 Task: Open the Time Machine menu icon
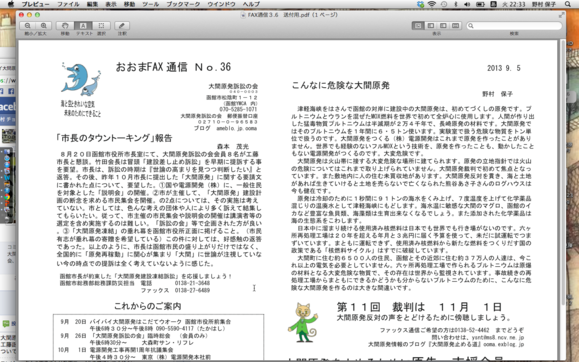(444, 4)
